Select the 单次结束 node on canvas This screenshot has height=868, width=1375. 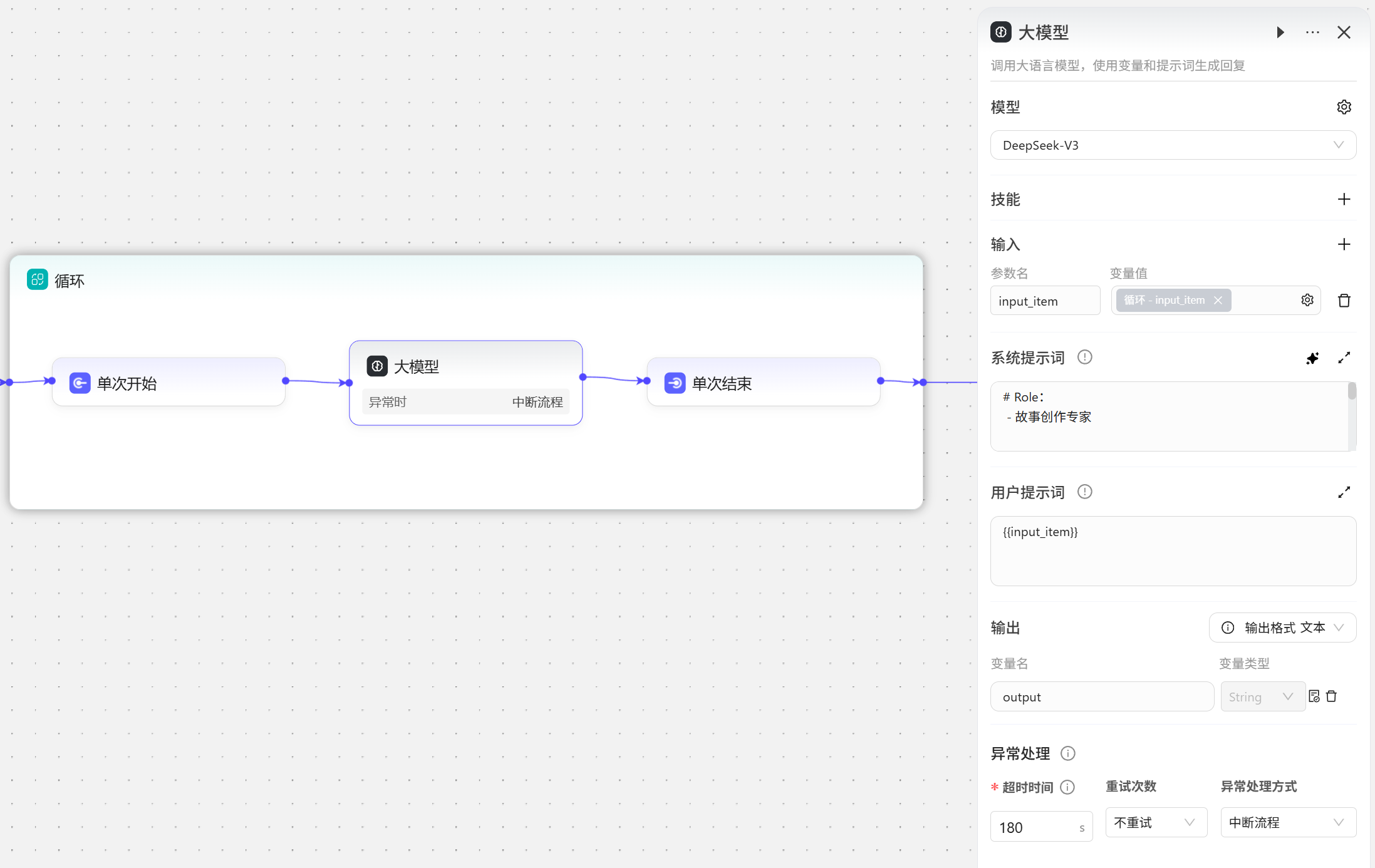point(763,383)
